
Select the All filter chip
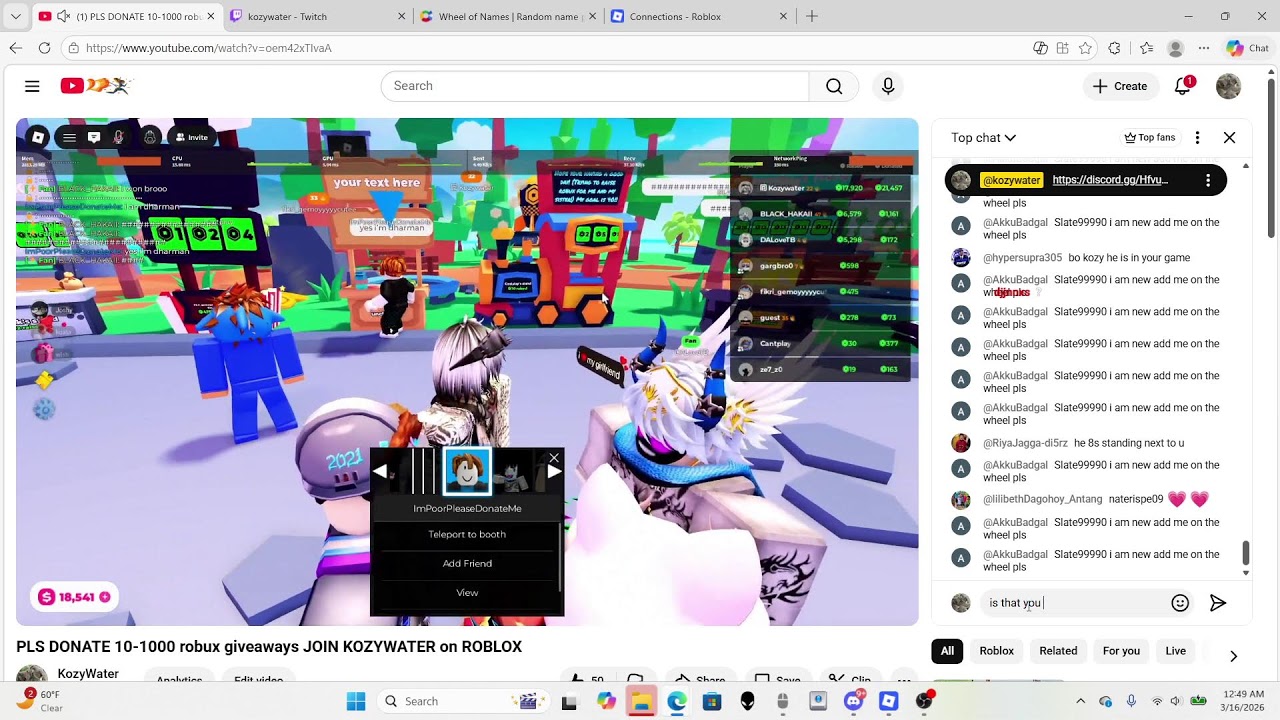tap(947, 651)
